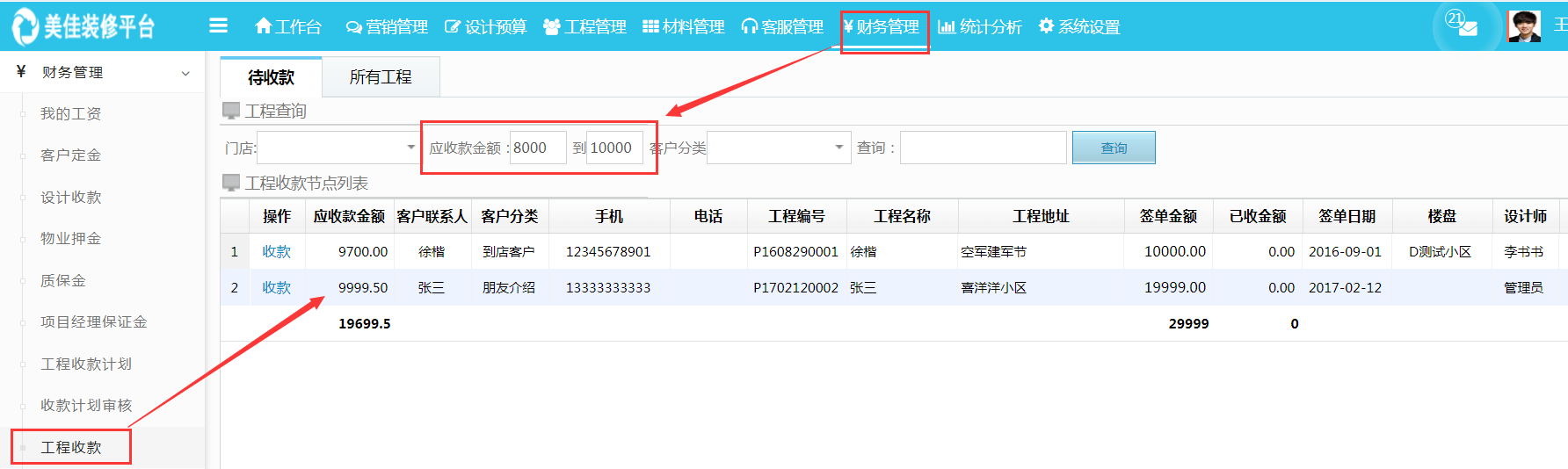
Task: Click the 9999.50 receivable amount cell
Action: pos(363,287)
